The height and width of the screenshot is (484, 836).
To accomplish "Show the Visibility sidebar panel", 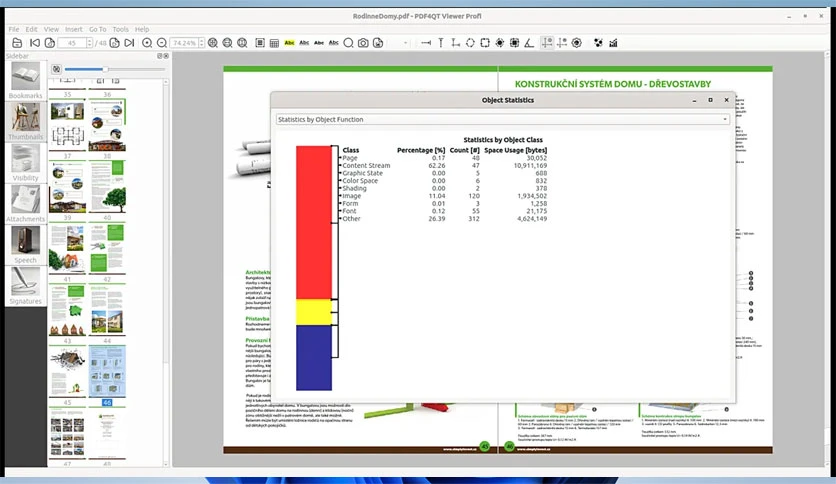I will tap(26, 163).
